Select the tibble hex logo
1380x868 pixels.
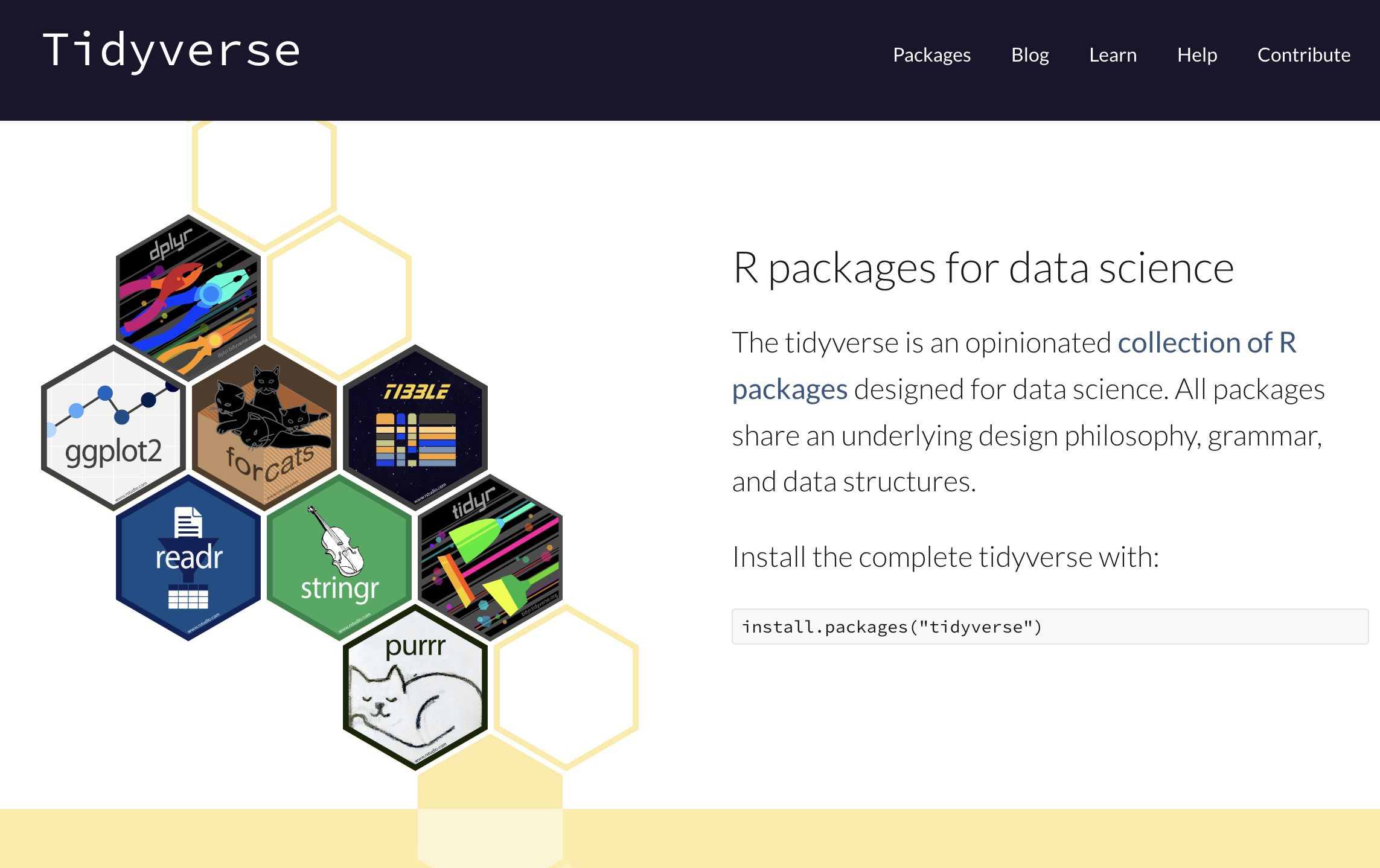(x=415, y=427)
